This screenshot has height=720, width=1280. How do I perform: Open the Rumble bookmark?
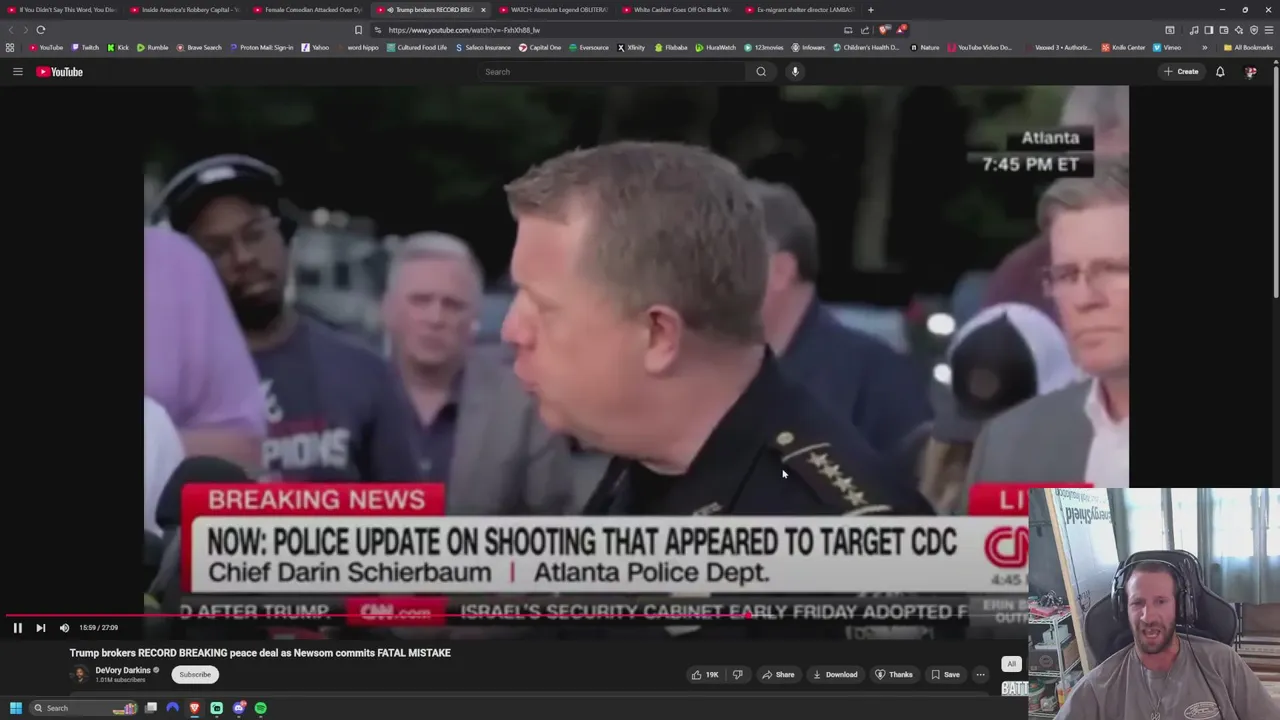click(x=153, y=47)
